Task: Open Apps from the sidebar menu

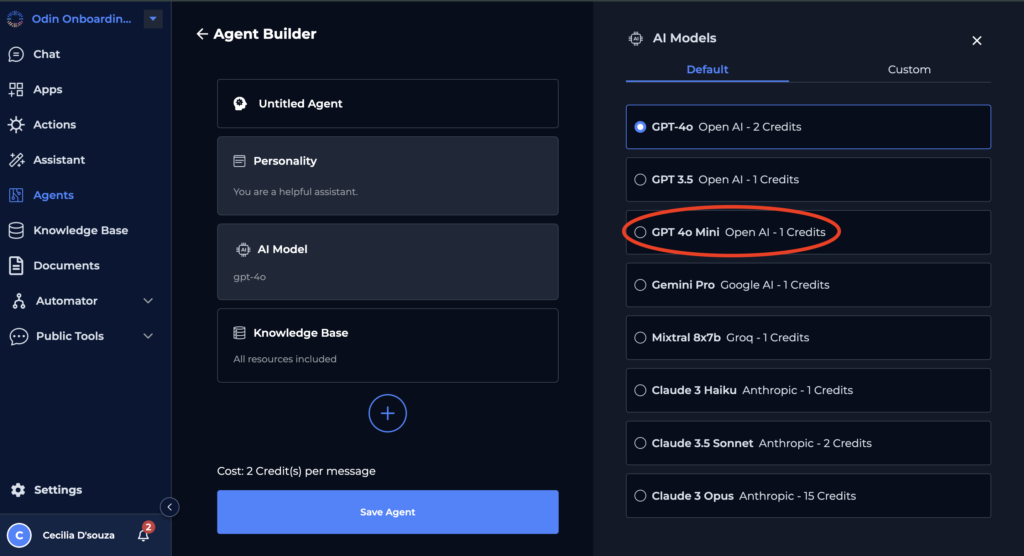Action: [x=48, y=90]
